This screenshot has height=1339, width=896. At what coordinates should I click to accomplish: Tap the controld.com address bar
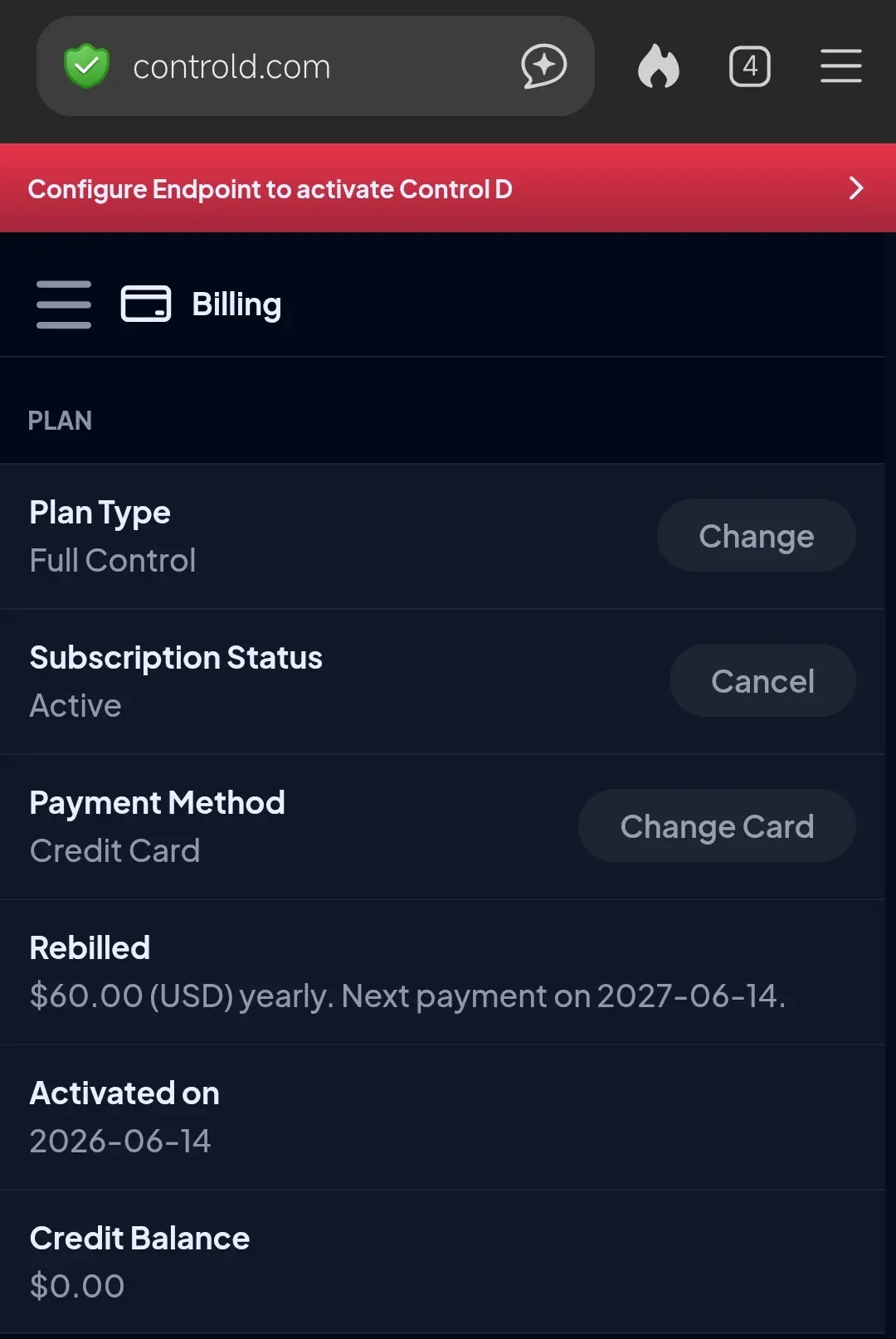coord(315,66)
